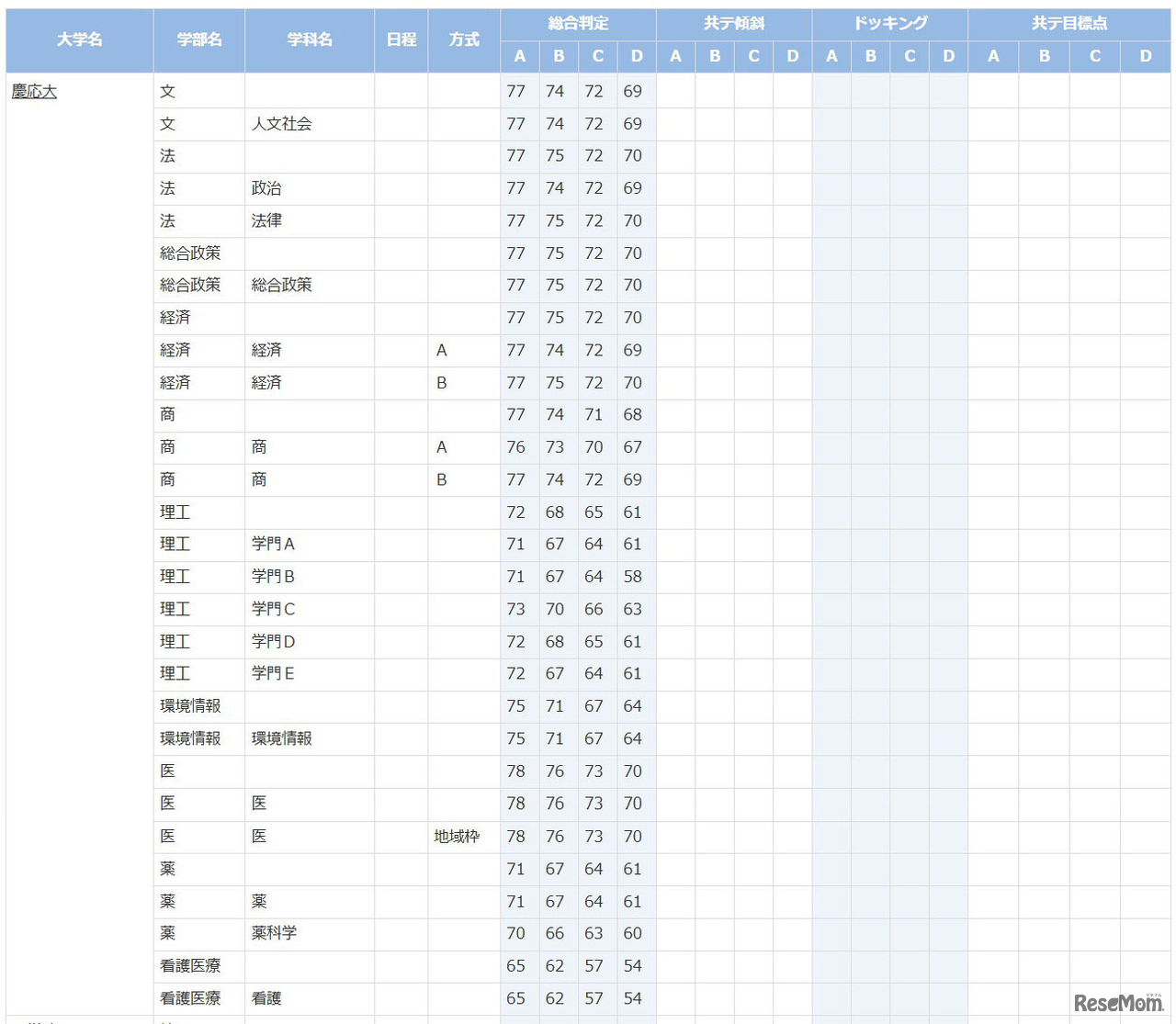Click the 大学名 column header
The width and height of the screenshot is (1176, 1024).
[x=80, y=40]
